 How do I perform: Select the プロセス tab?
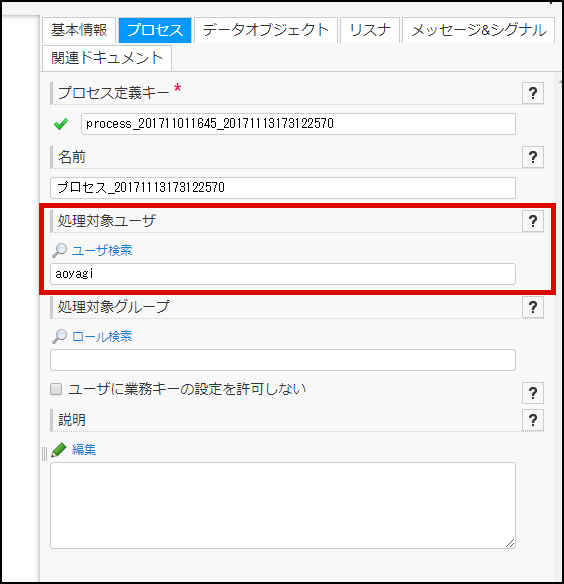click(x=155, y=30)
